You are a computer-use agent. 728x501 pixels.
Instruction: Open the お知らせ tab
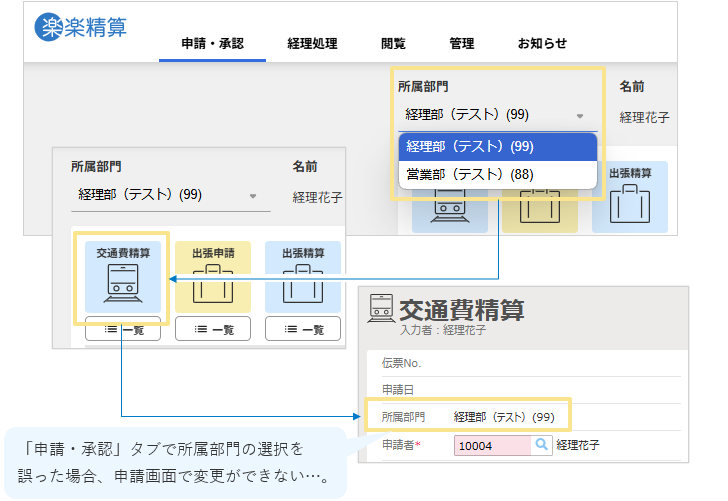[x=542, y=44]
